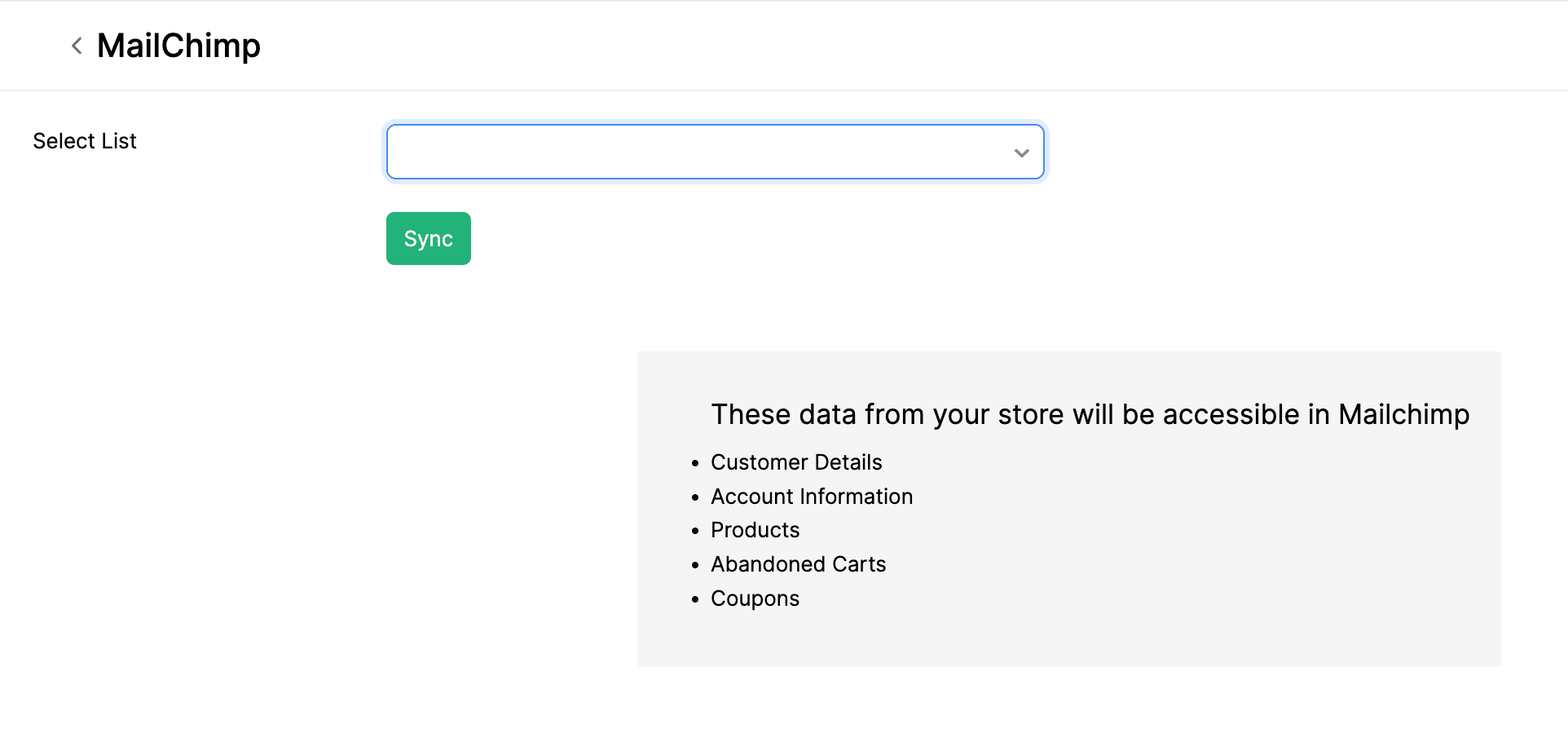Click the MailChimp page title

[x=178, y=46]
